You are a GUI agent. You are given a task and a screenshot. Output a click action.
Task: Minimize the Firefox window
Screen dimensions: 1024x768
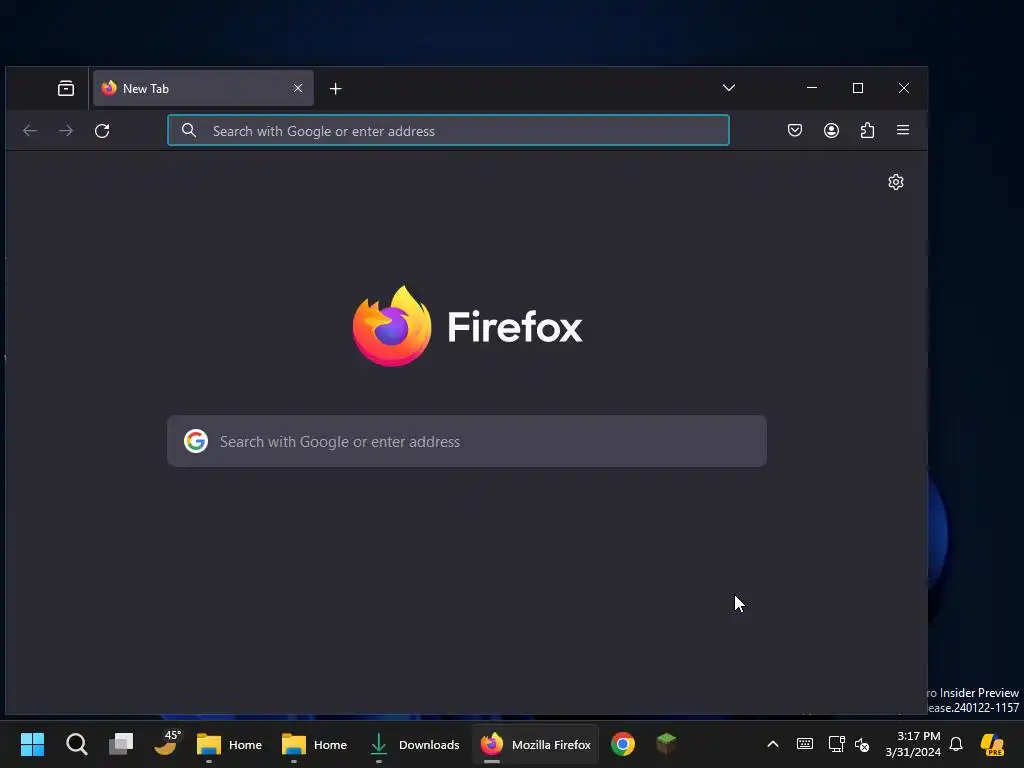812,88
